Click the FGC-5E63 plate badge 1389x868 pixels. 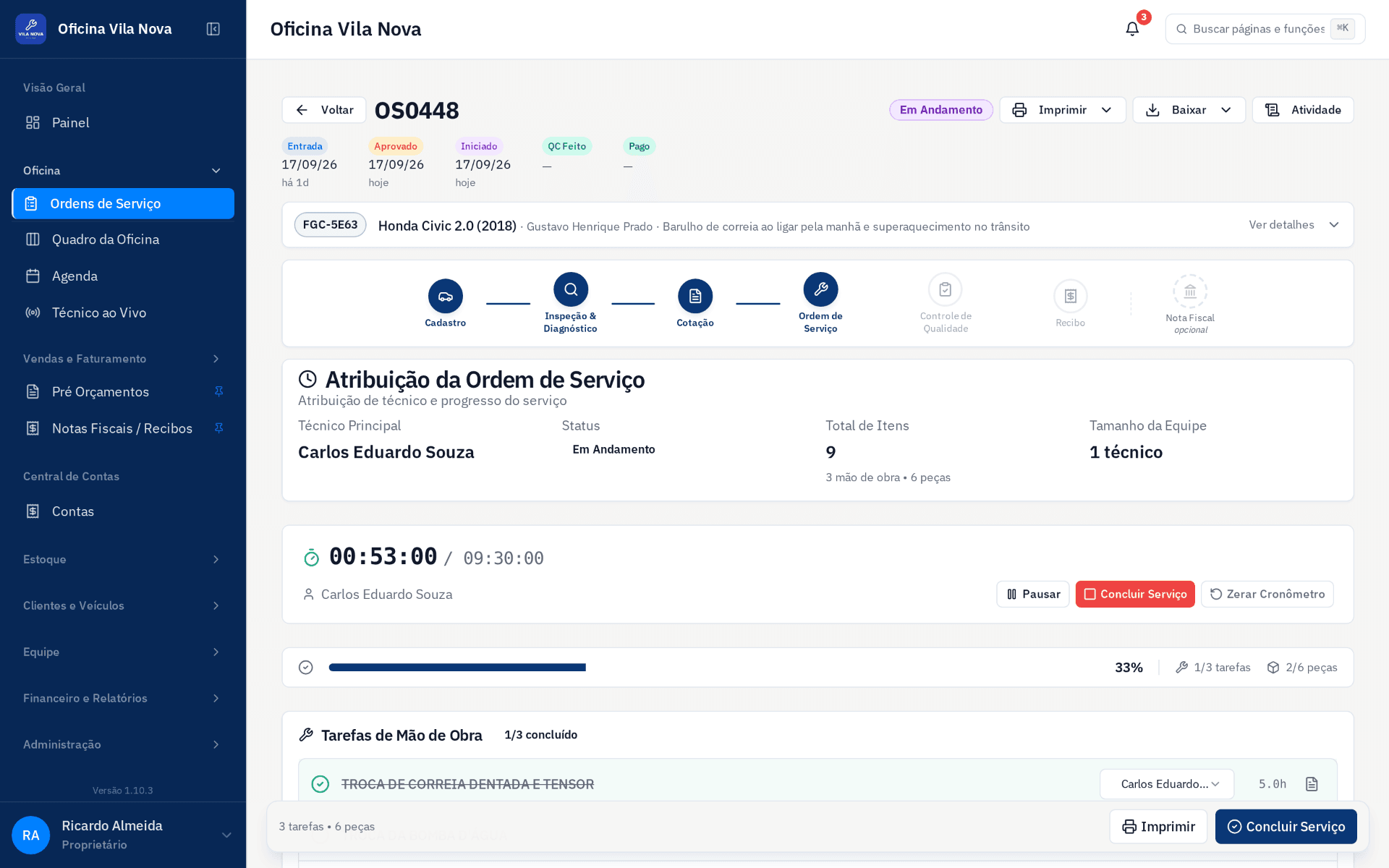click(x=330, y=225)
